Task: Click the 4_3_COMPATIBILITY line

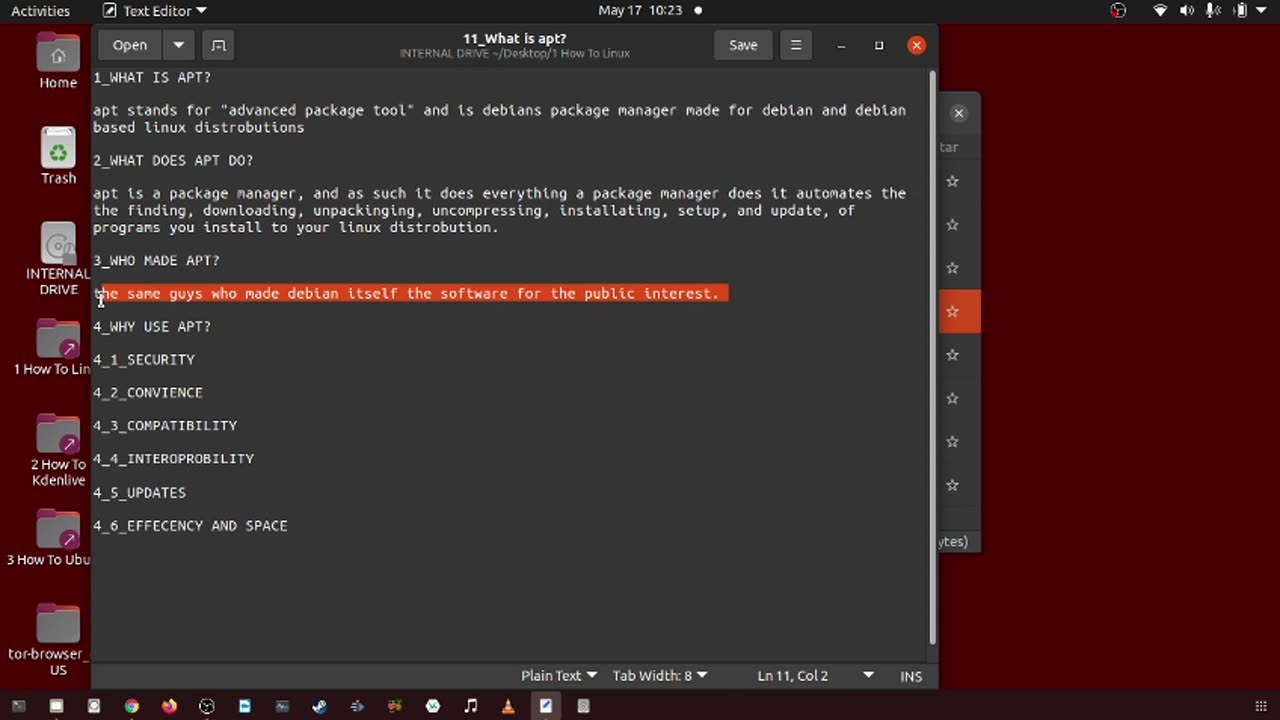Action: point(165,425)
